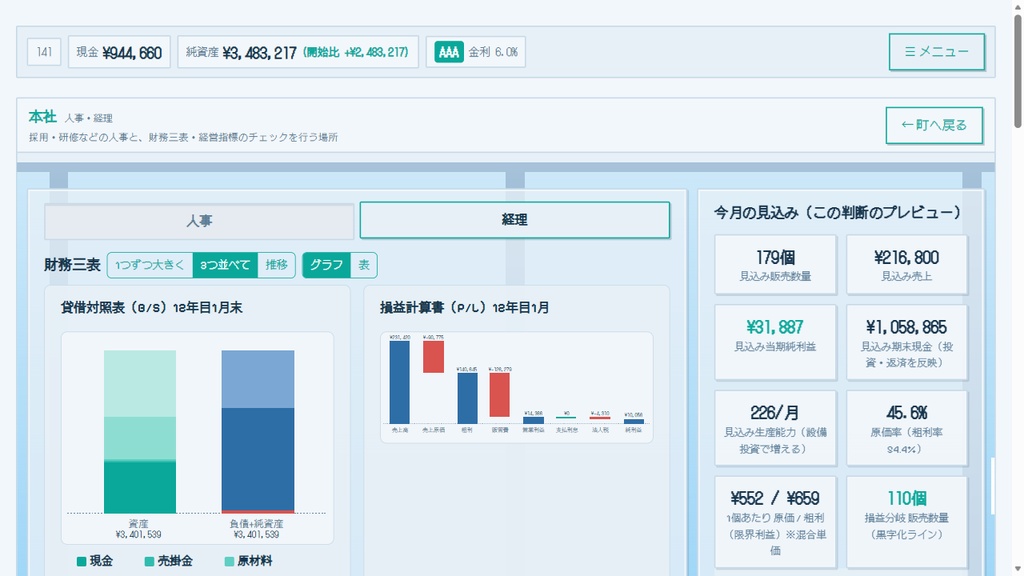Click the 売上高 bar in P/L chart
1024x576 pixels.
tap(400, 383)
